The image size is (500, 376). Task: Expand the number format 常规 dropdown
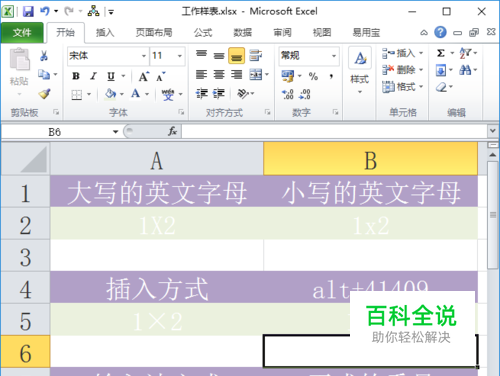(334, 56)
